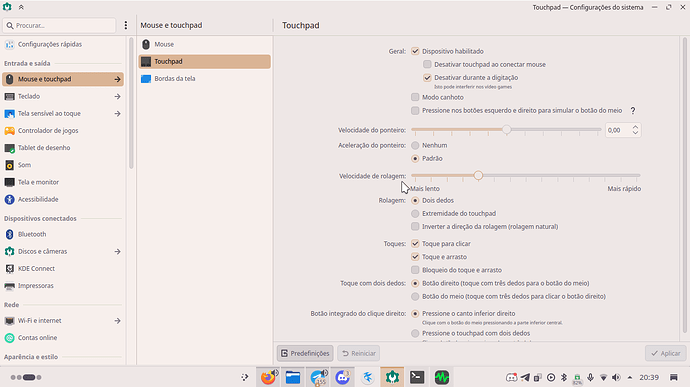Select Pressione o touchpad com dois dedos
The image size is (690, 387).
[x=415, y=333]
